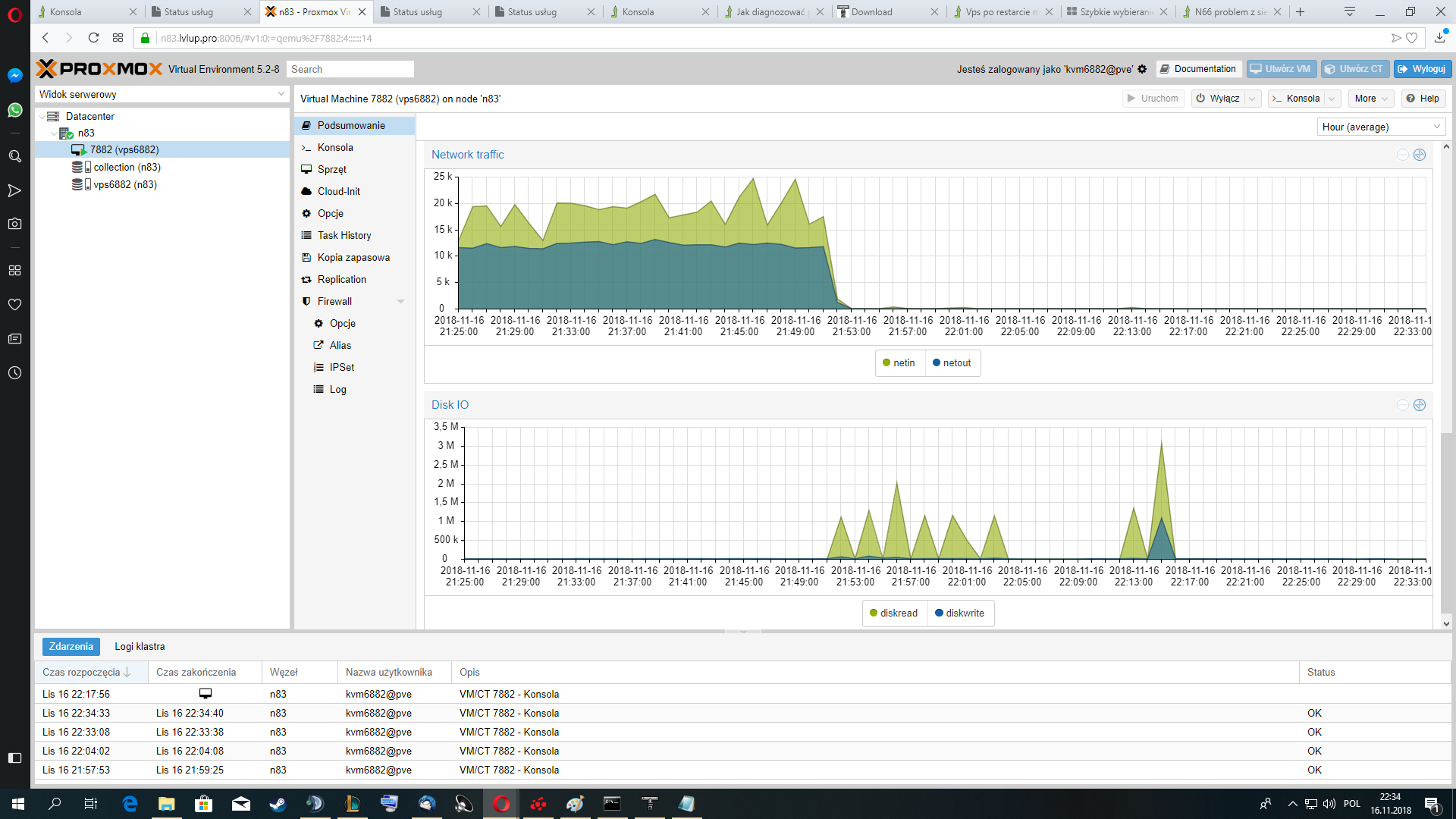Click the user settings gear icon
Viewport: 1456px width, 819px height.
point(1142,69)
